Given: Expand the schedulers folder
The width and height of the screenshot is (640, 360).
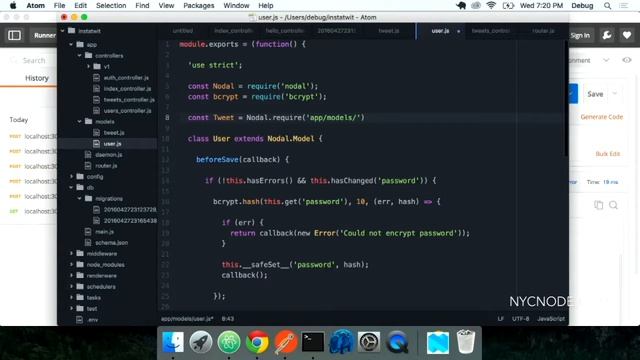Looking at the screenshot, I should 71,287.
